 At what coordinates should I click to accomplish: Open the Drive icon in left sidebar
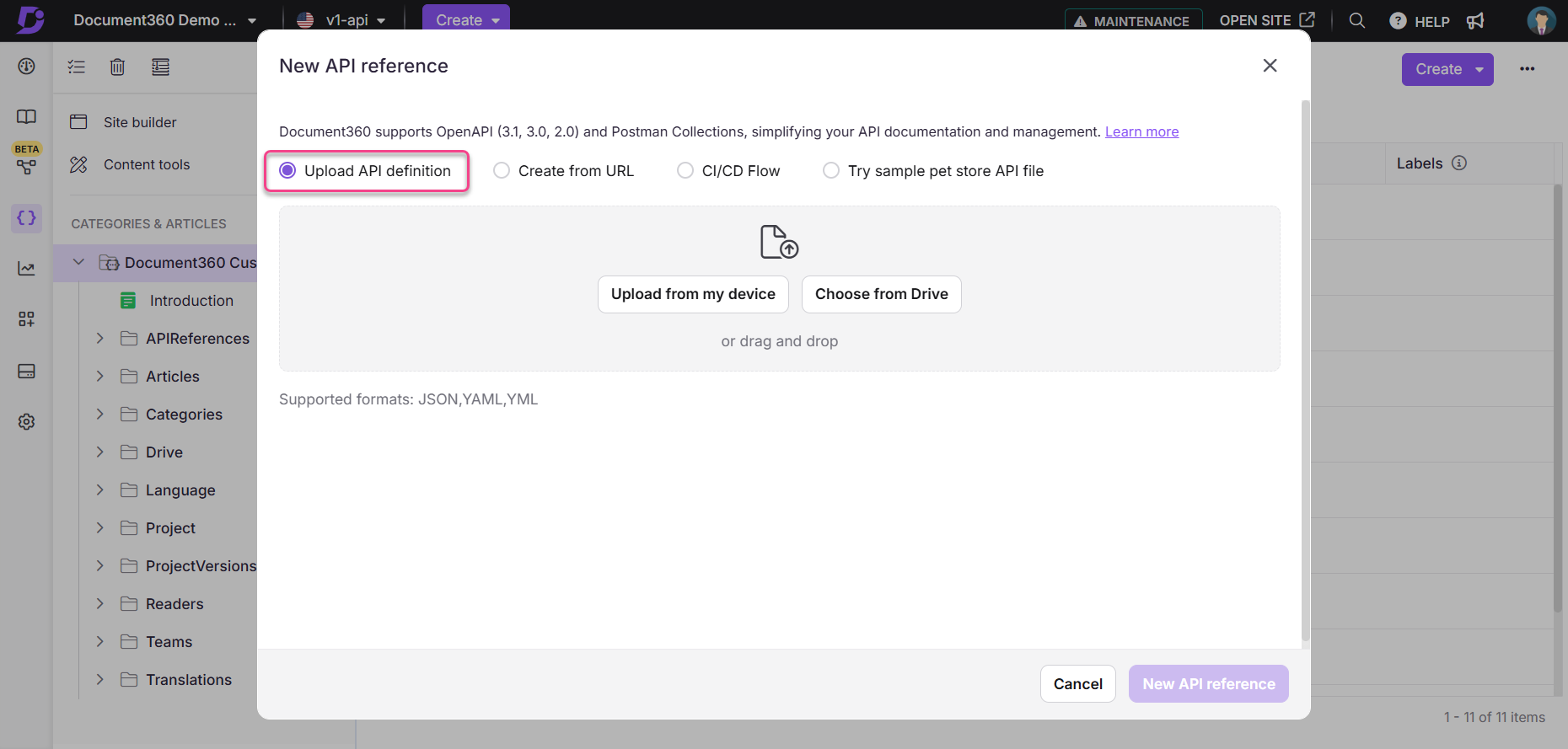[x=26, y=372]
